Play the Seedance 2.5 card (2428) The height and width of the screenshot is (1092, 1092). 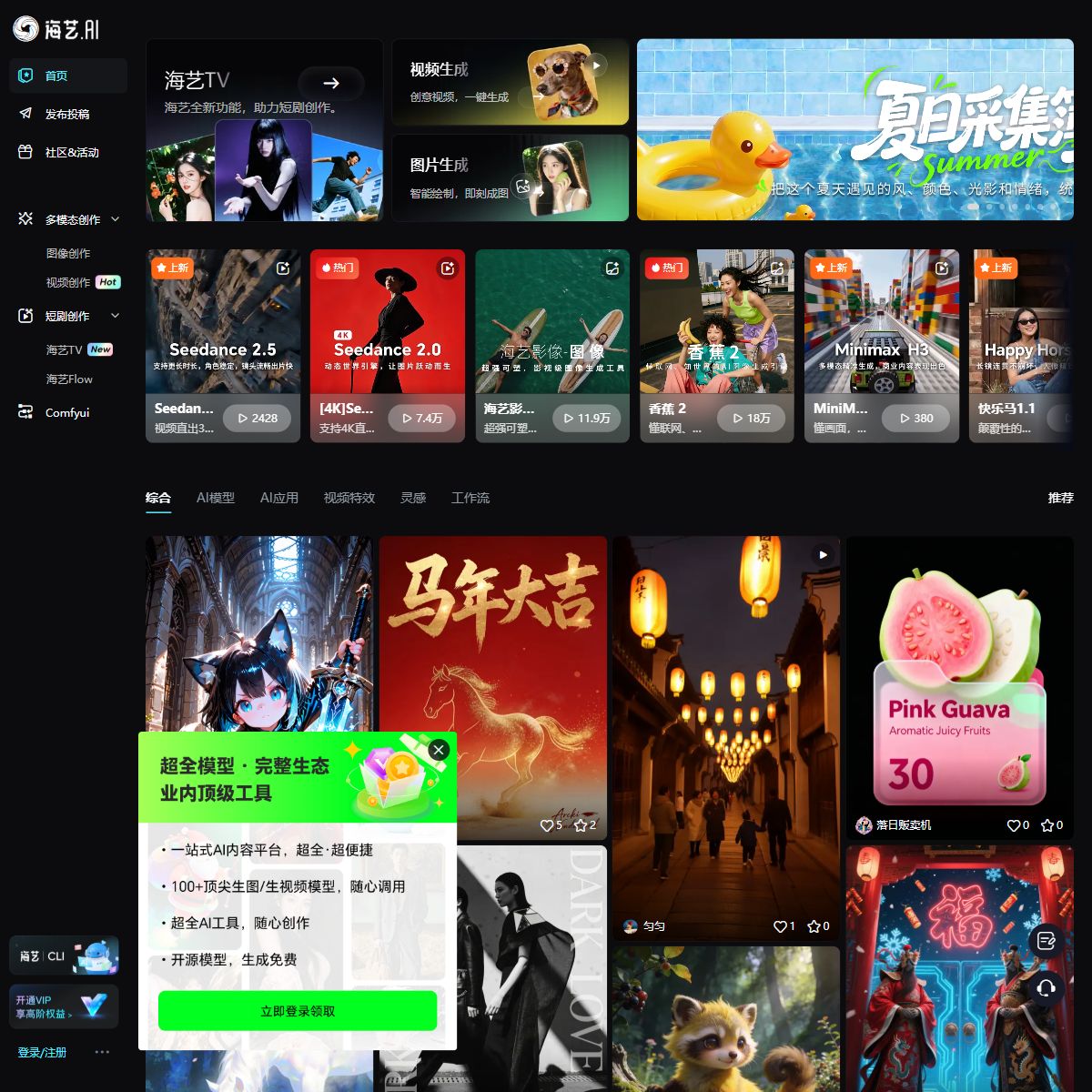pos(258,418)
